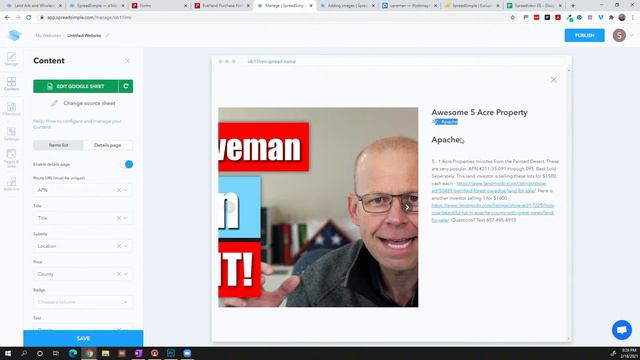This screenshot has width=640, height=360.
Task: Click the caveman thumbnail image
Action: click(x=318, y=207)
